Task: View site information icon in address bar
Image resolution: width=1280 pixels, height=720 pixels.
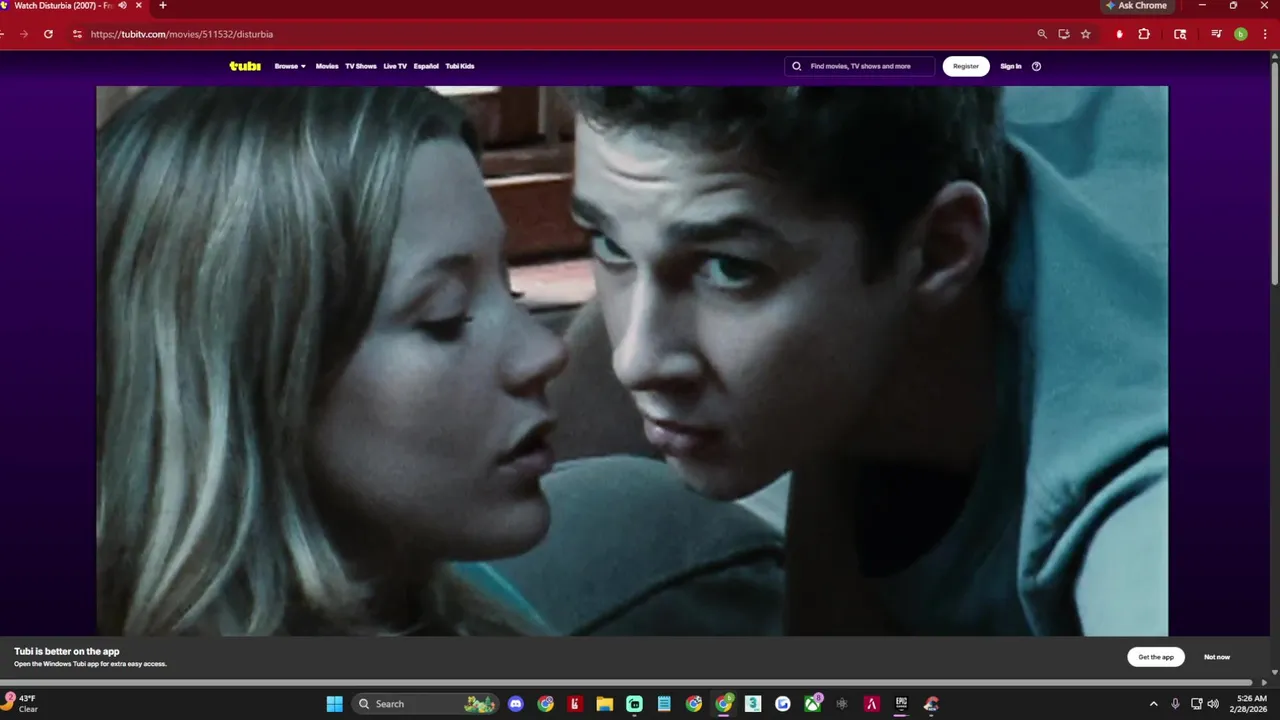Action: pyautogui.click(x=77, y=34)
